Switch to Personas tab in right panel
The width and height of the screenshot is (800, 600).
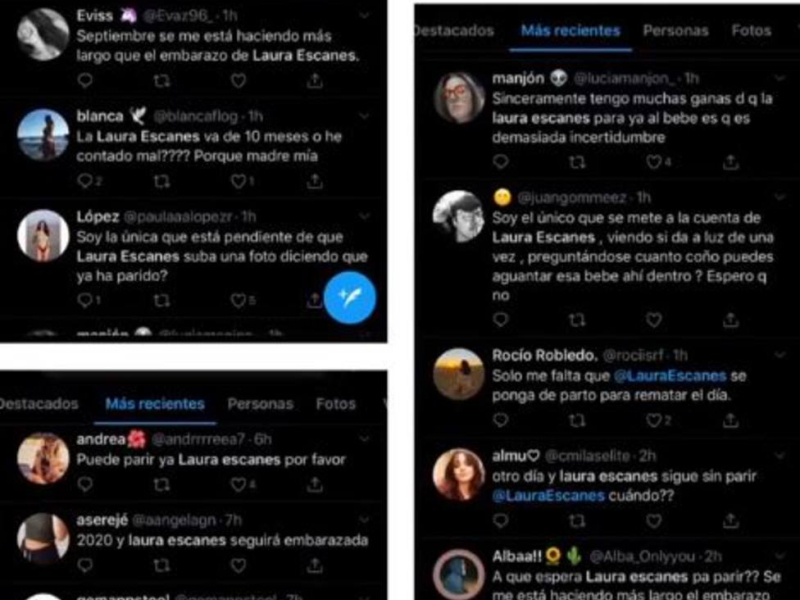tap(676, 31)
